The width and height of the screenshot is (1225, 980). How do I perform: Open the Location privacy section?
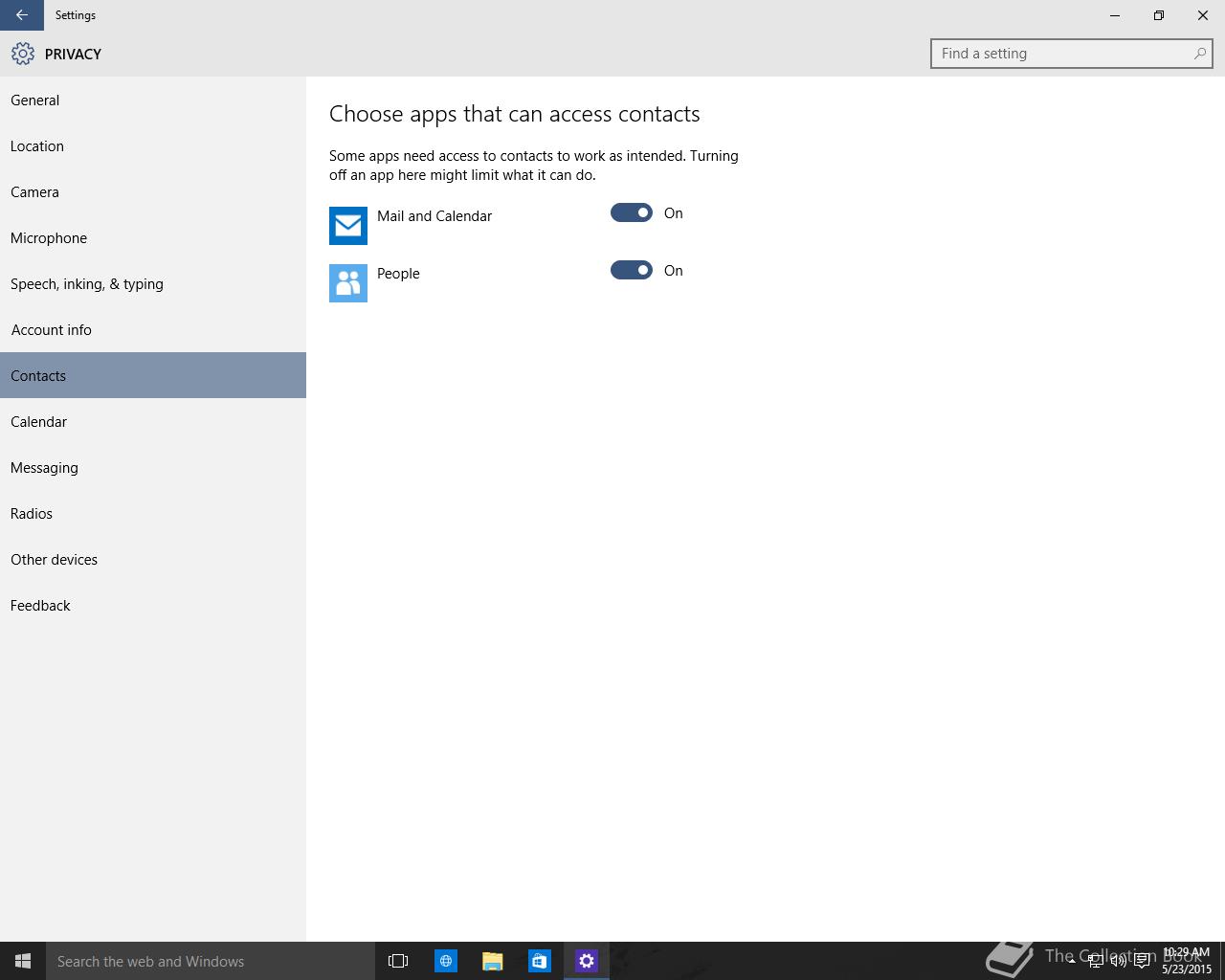(x=153, y=145)
